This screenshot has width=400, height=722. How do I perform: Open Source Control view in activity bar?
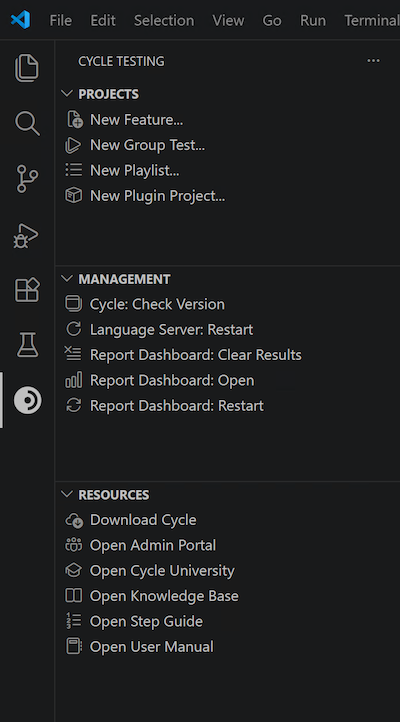pyautogui.click(x=27, y=179)
